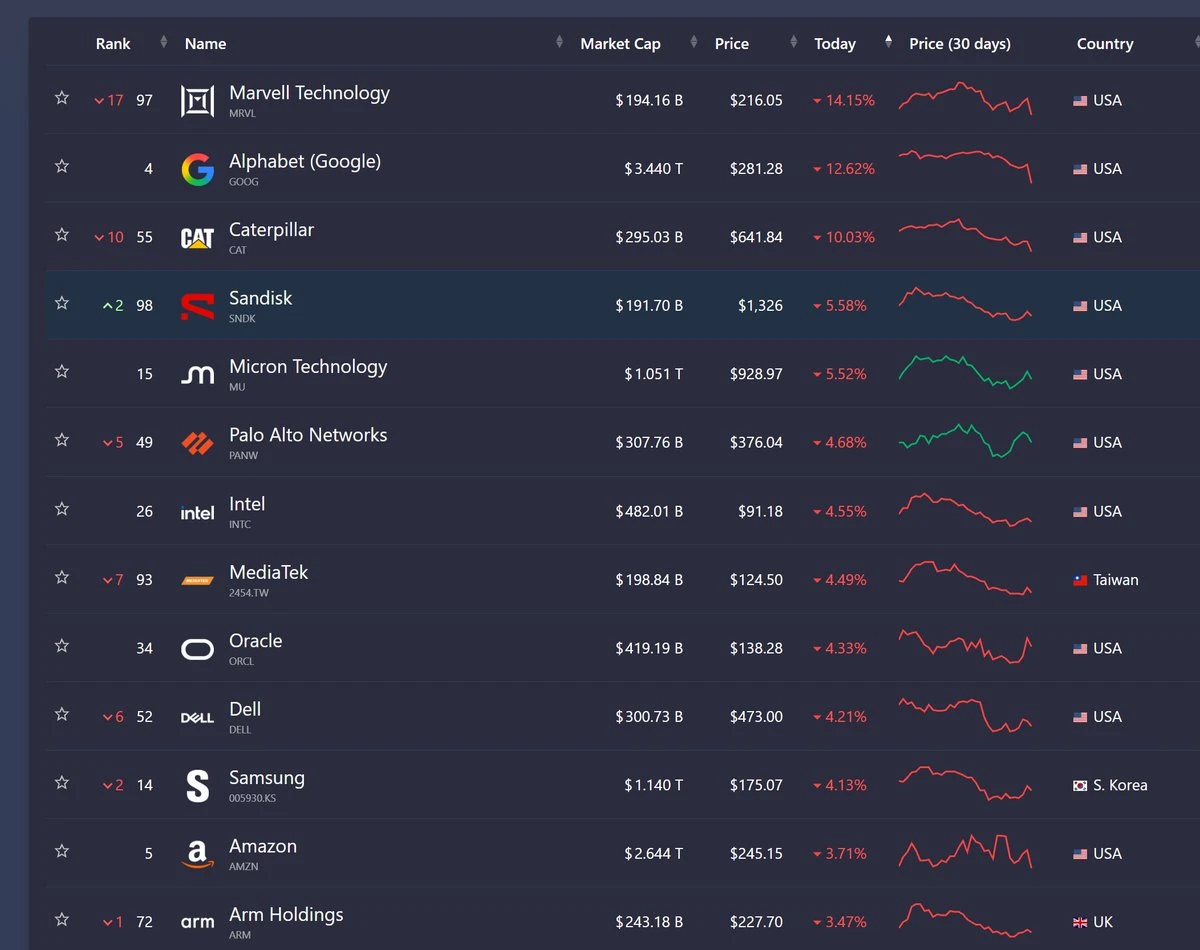Click Sandisk's price value $1,326
1200x950 pixels.
(x=760, y=306)
